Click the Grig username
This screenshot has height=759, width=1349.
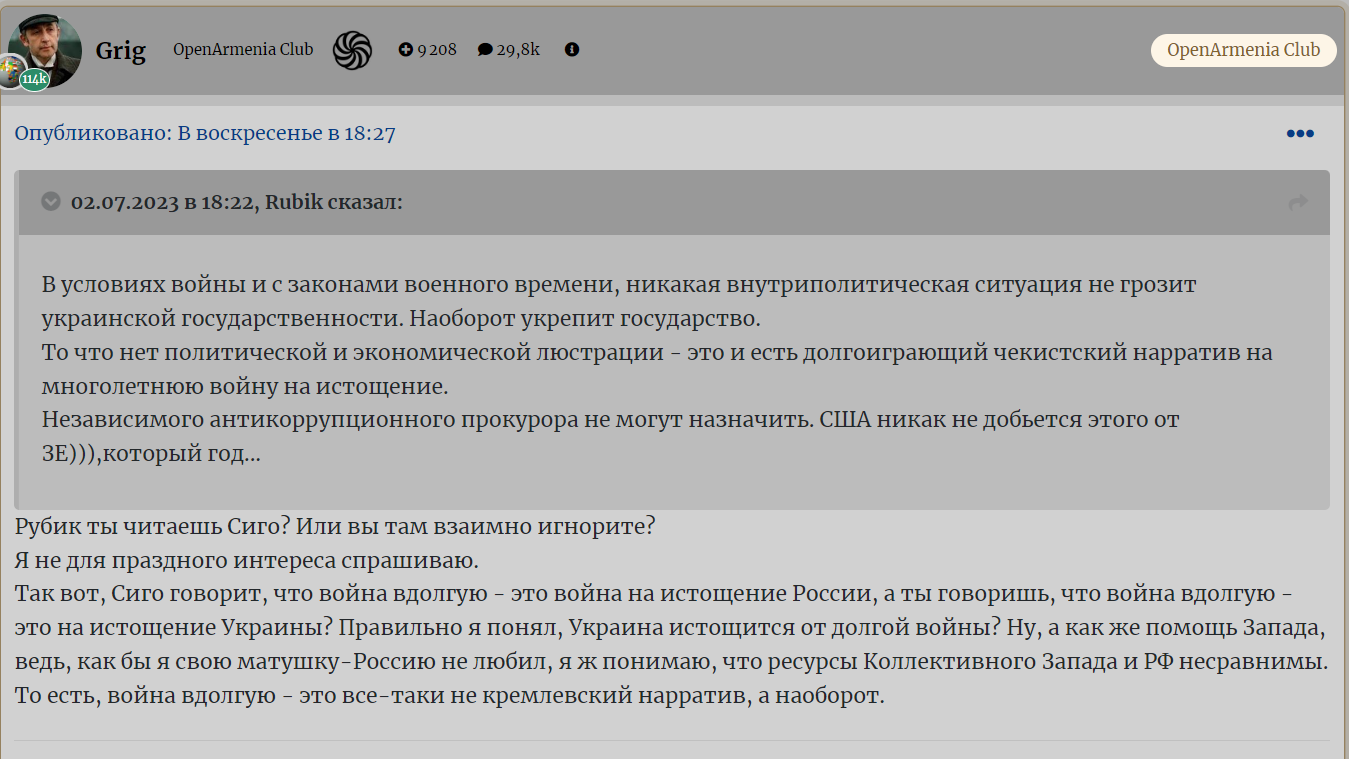(x=121, y=51)
